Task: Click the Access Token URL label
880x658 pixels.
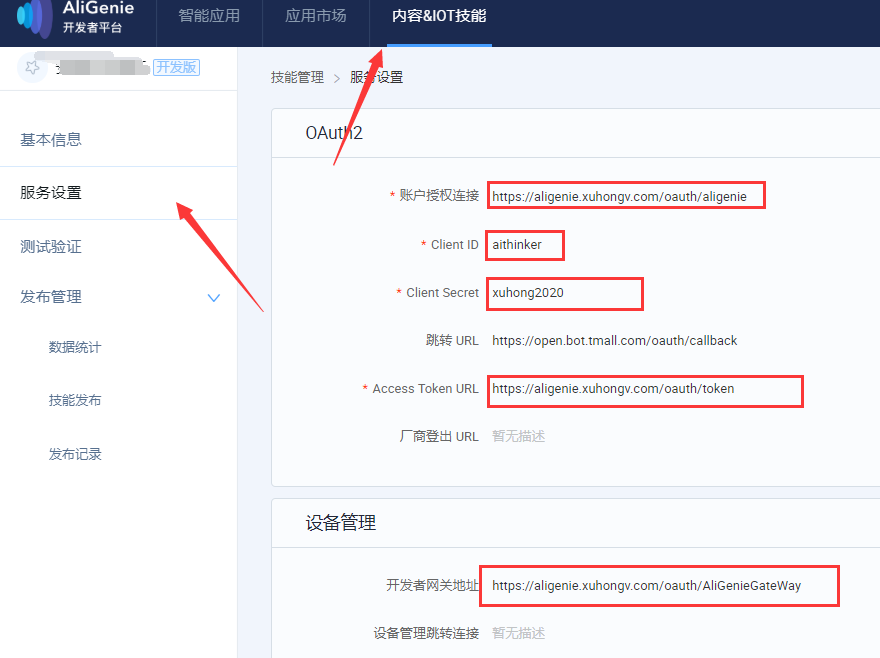Action: tap(425, 389)
